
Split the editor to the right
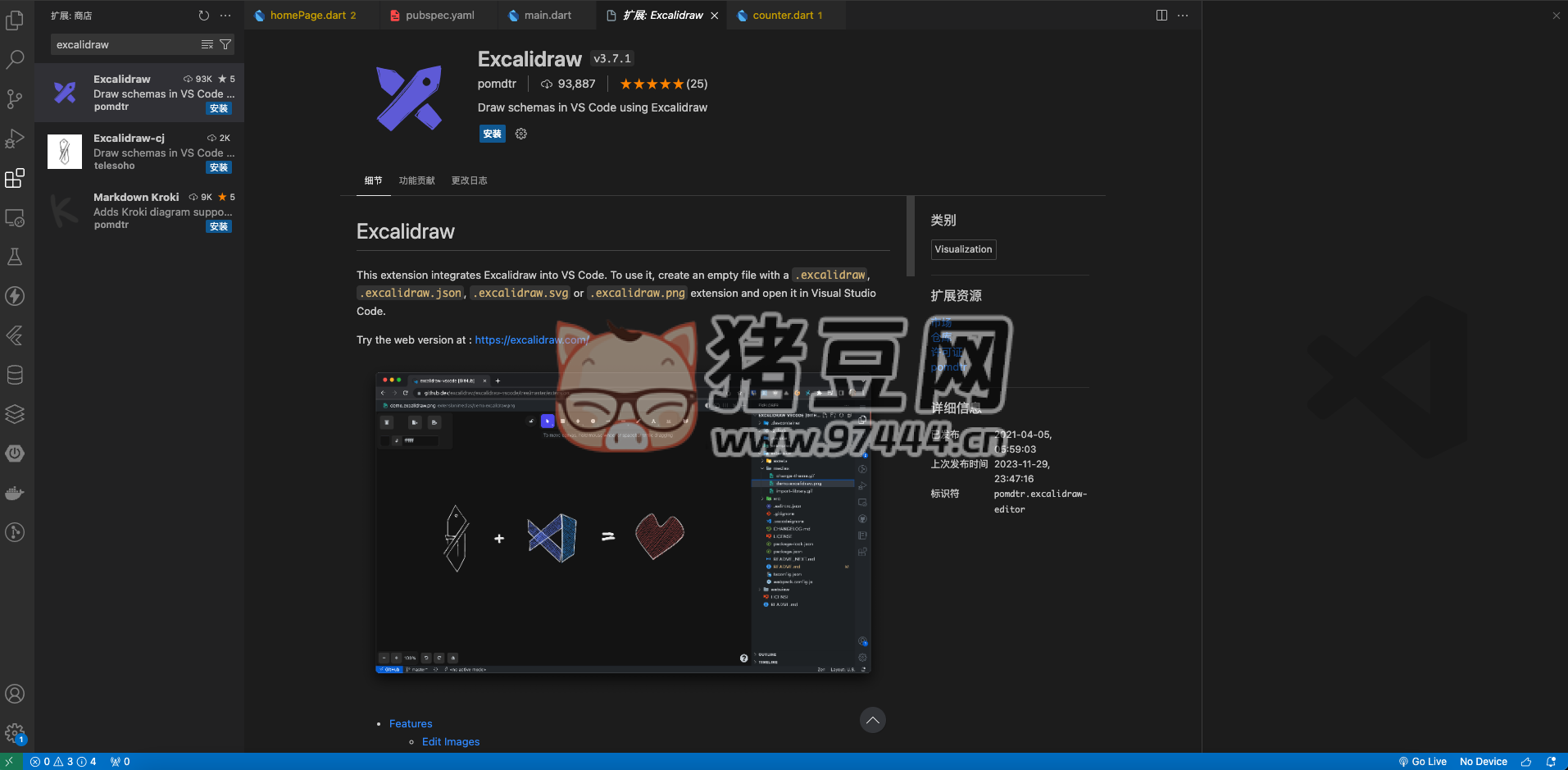tap(1161, 16)
